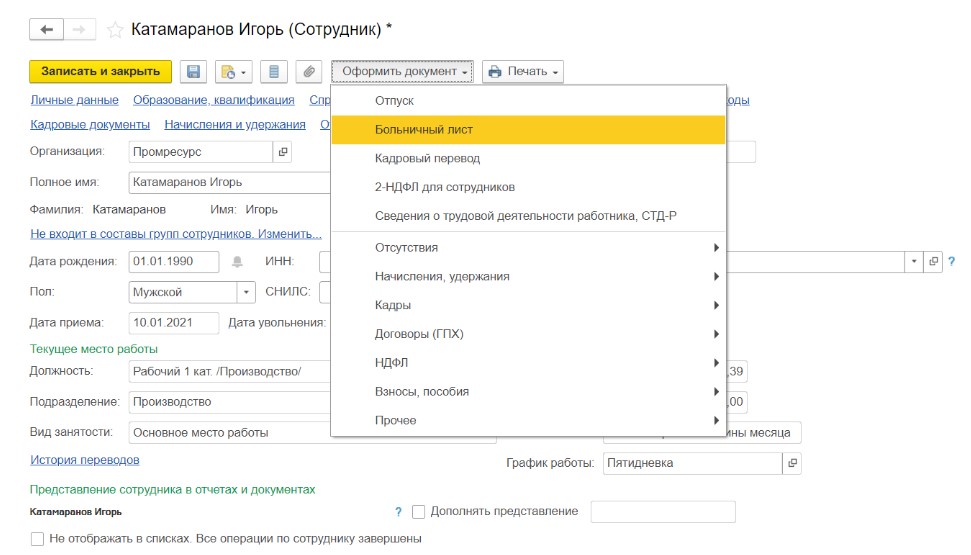Open the График работы field link icon
Image resolution: width=971 pixels, height=555 pixels.
(x=792, y=464)
